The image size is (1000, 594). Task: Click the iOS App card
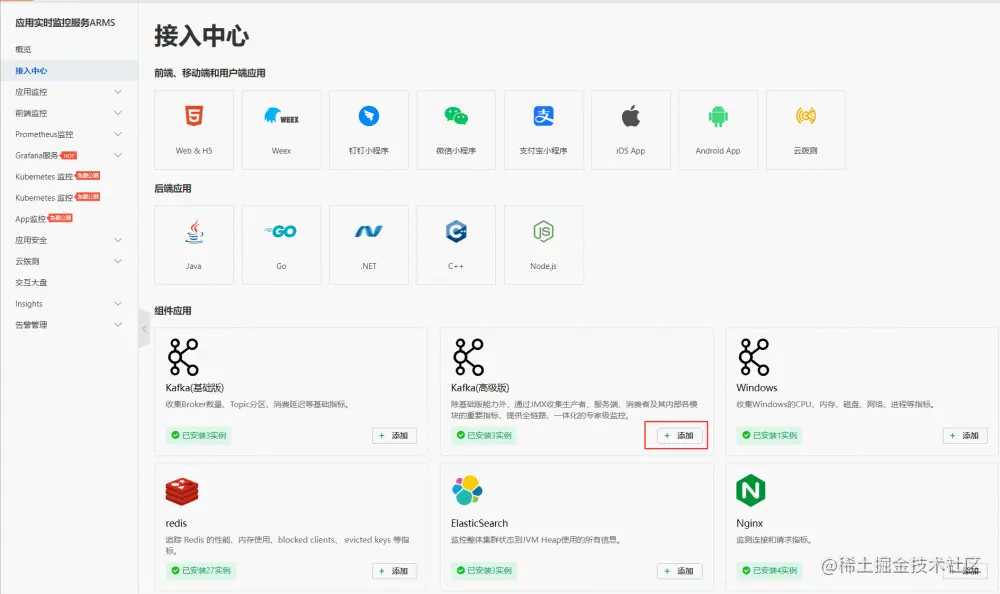(631, 130)
